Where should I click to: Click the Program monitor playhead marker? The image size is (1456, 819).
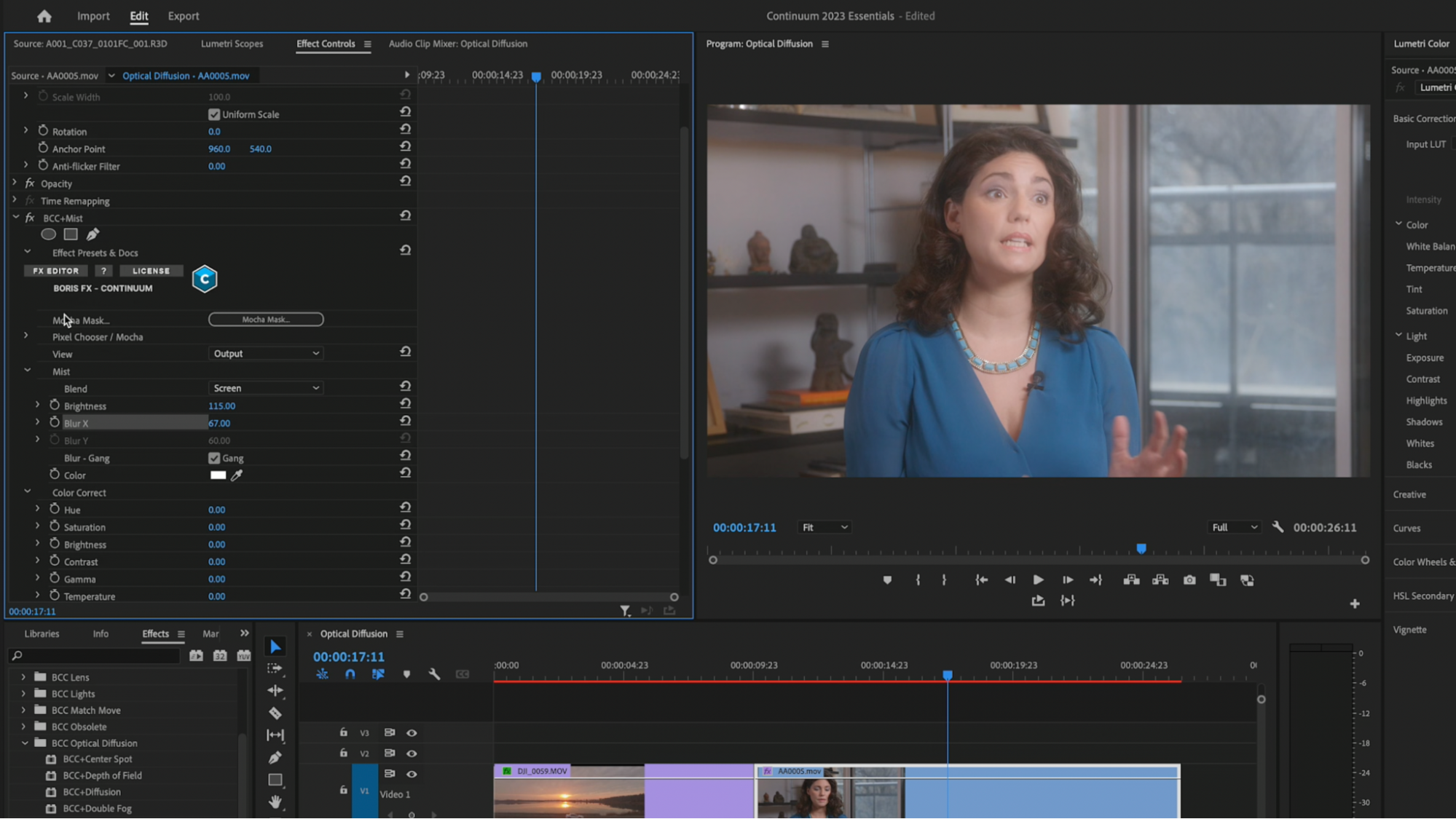click(1141, 549)
